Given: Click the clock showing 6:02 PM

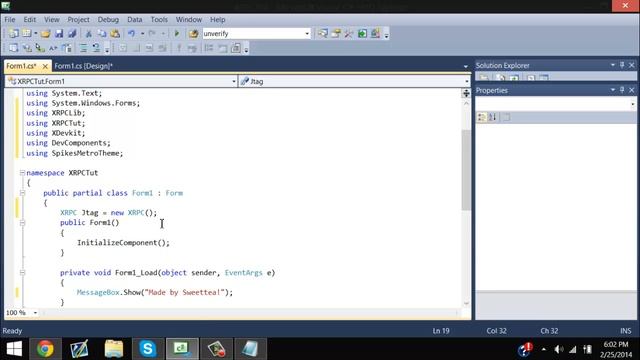Looking at the screenshot, I should [x=616, y=344].
